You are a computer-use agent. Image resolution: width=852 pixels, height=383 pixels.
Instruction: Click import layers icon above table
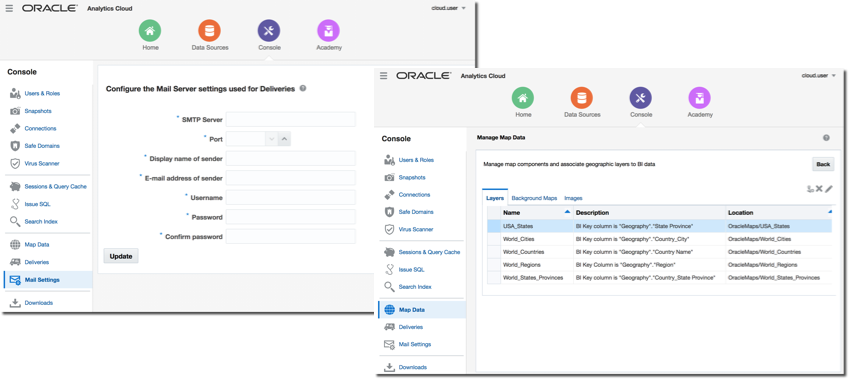tap(810, 189)
